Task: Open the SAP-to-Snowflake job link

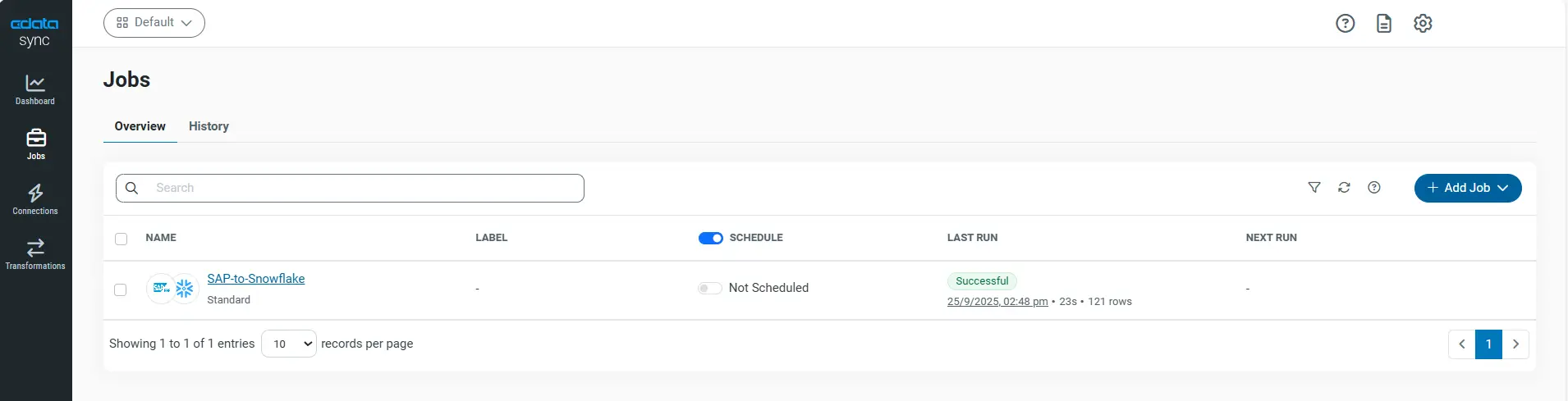Action: coord(255,279)
